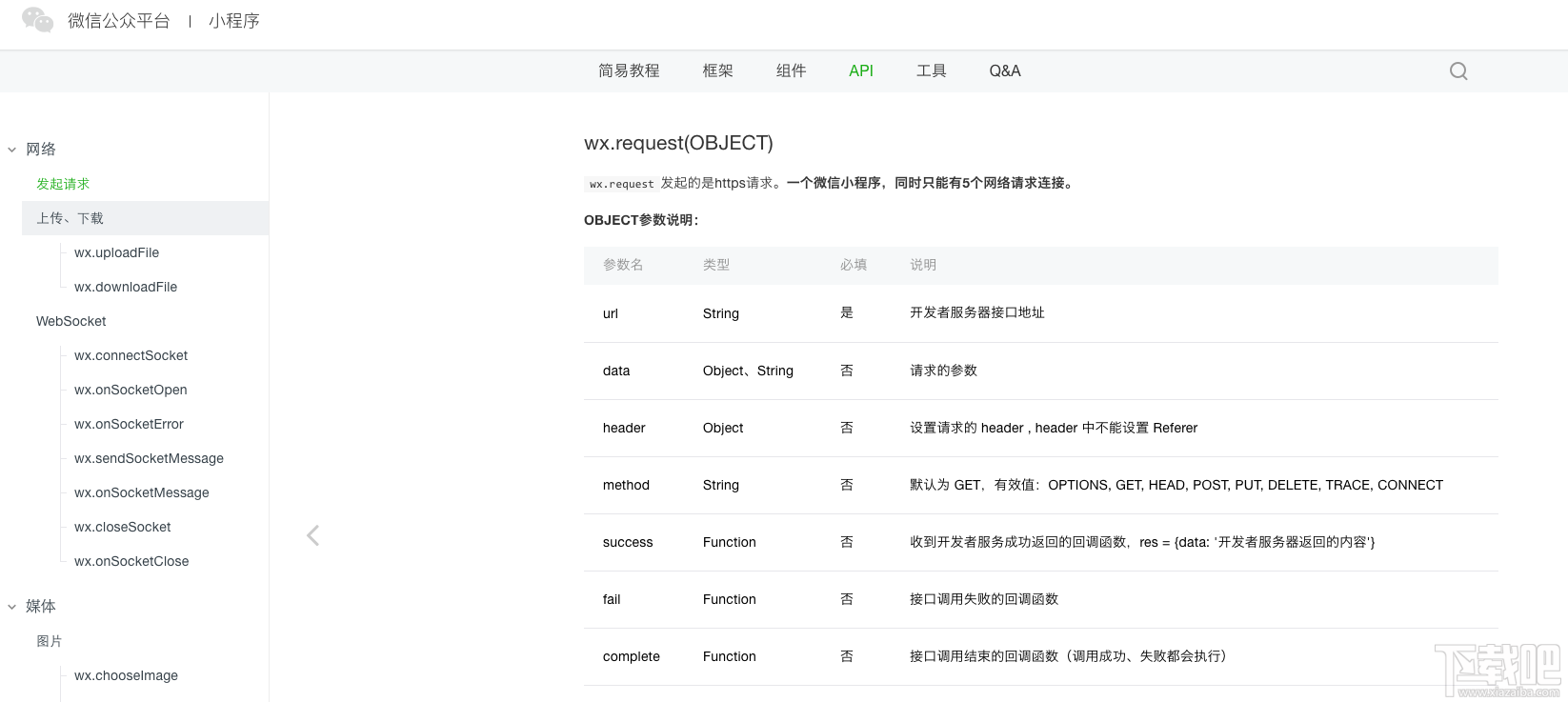Click the WeChat logo icon

[x=38, y=20]
